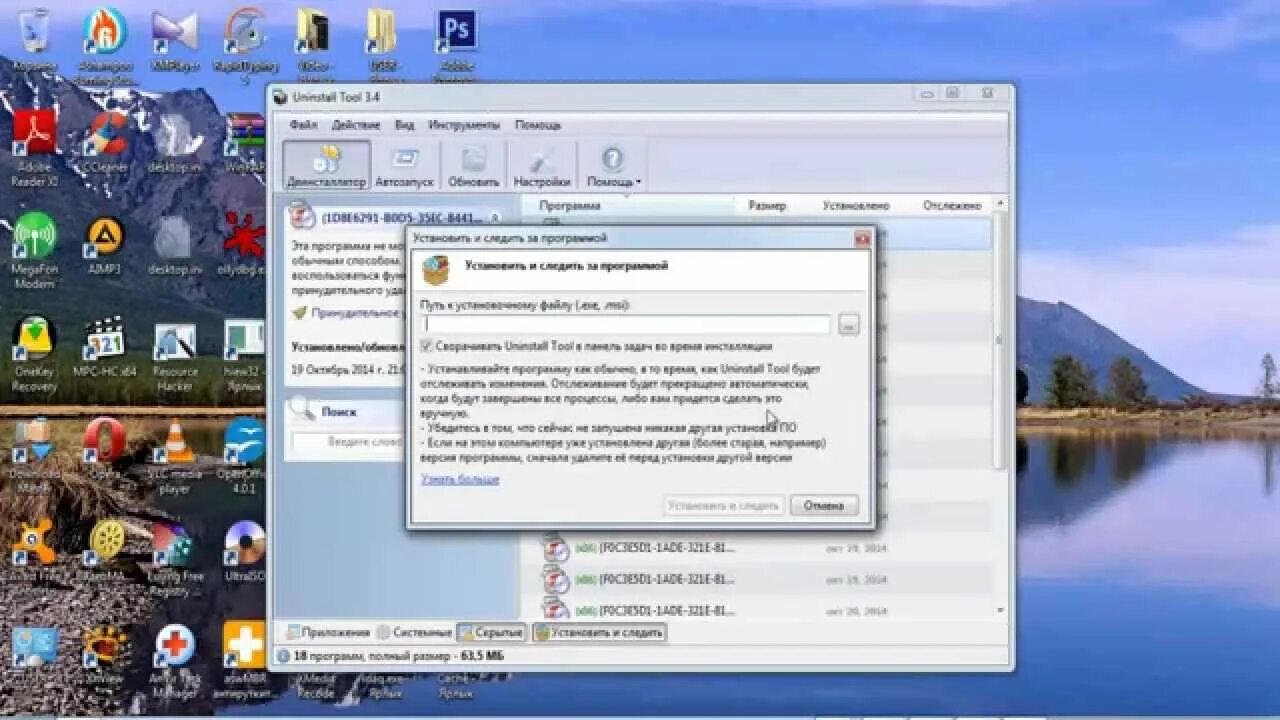Follow the Узнать больше link

tap(459, 479)
